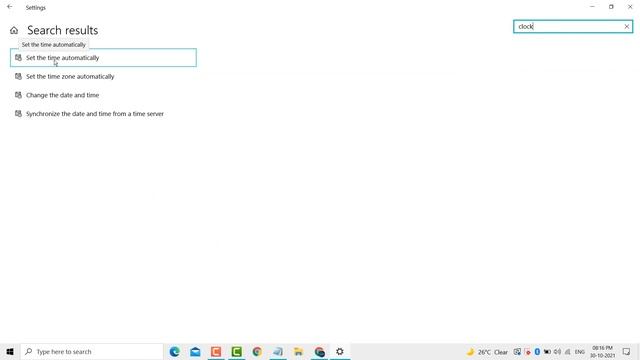Open the Settings home icon
This screenshot has height=360, width=640.
pyautogui.click(x=14, y=30)
